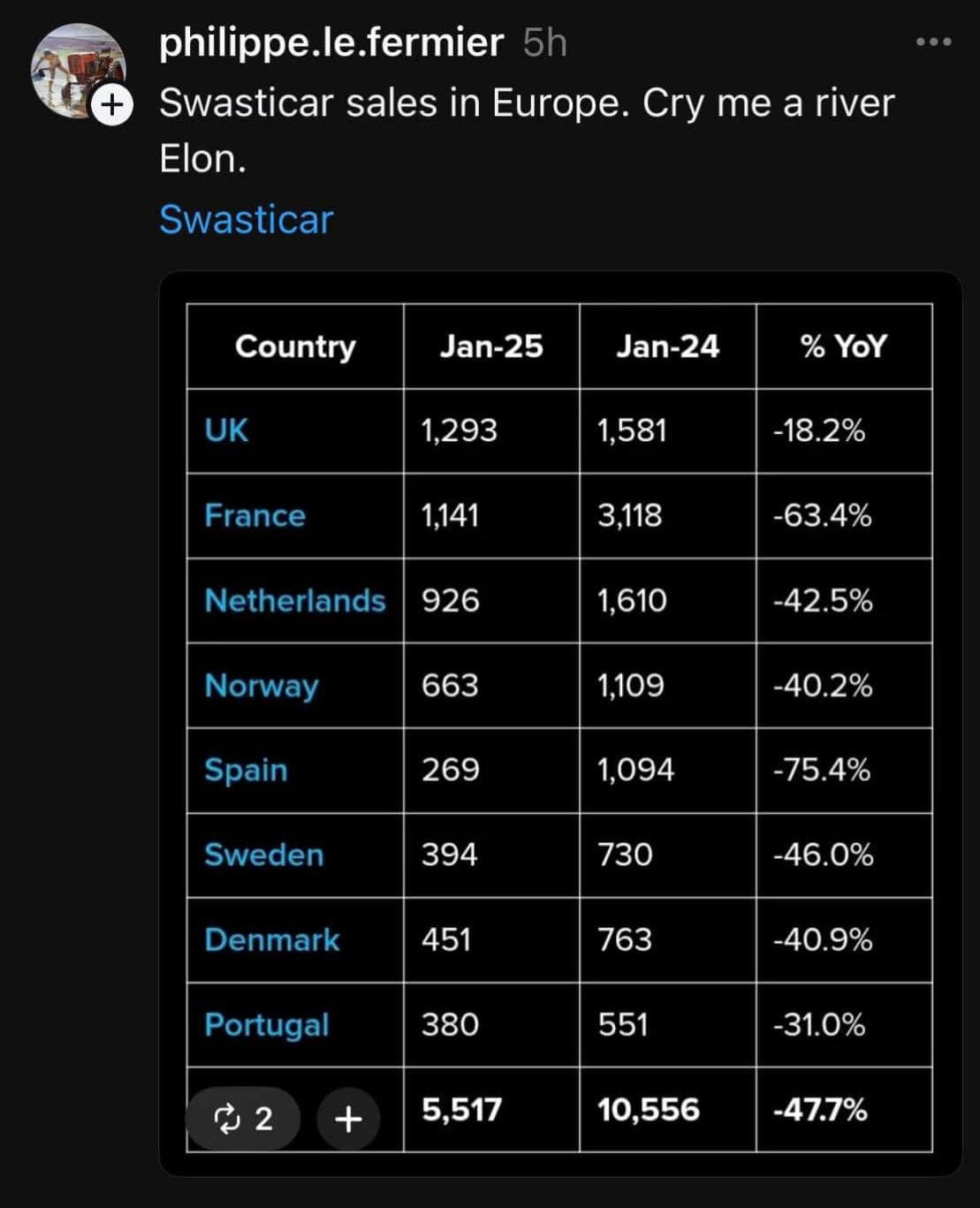Click the Jan-24 column header

click(667, 346)
